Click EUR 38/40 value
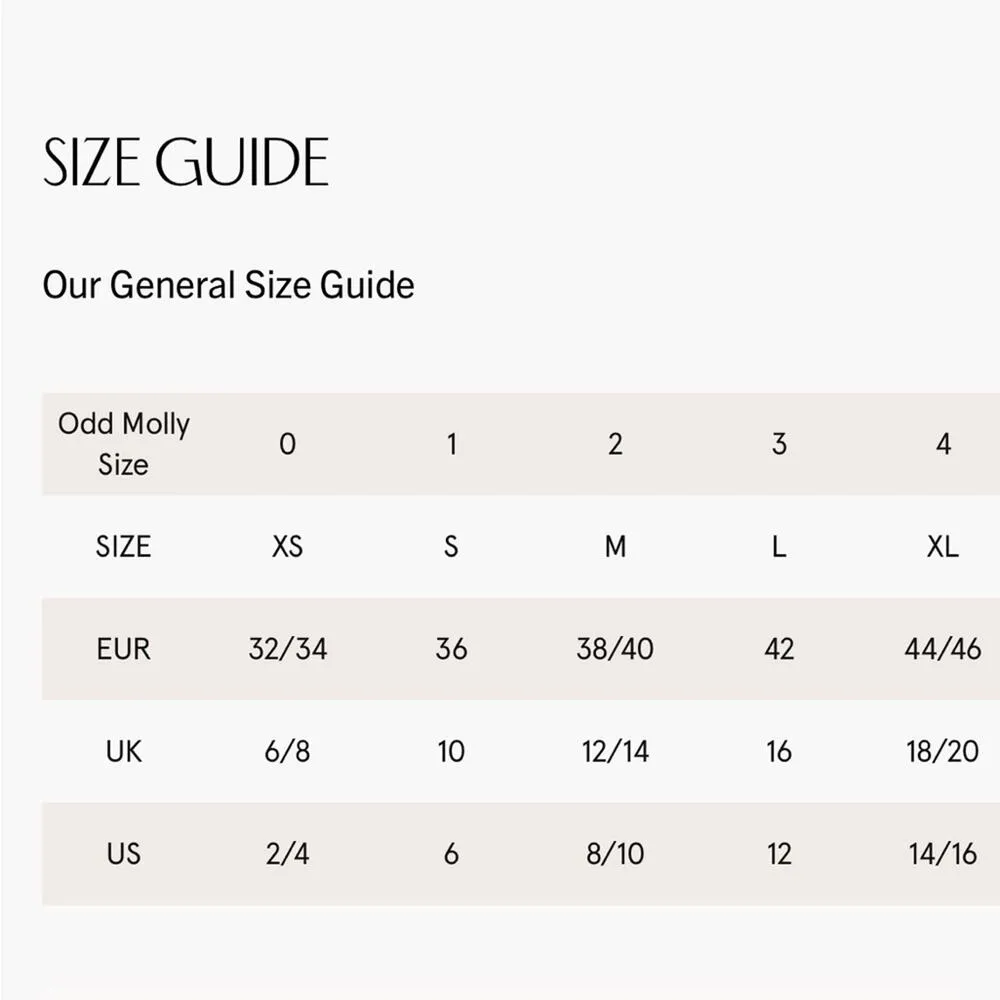This screenshot has width=1000, height=1000. tap(615, 649)
